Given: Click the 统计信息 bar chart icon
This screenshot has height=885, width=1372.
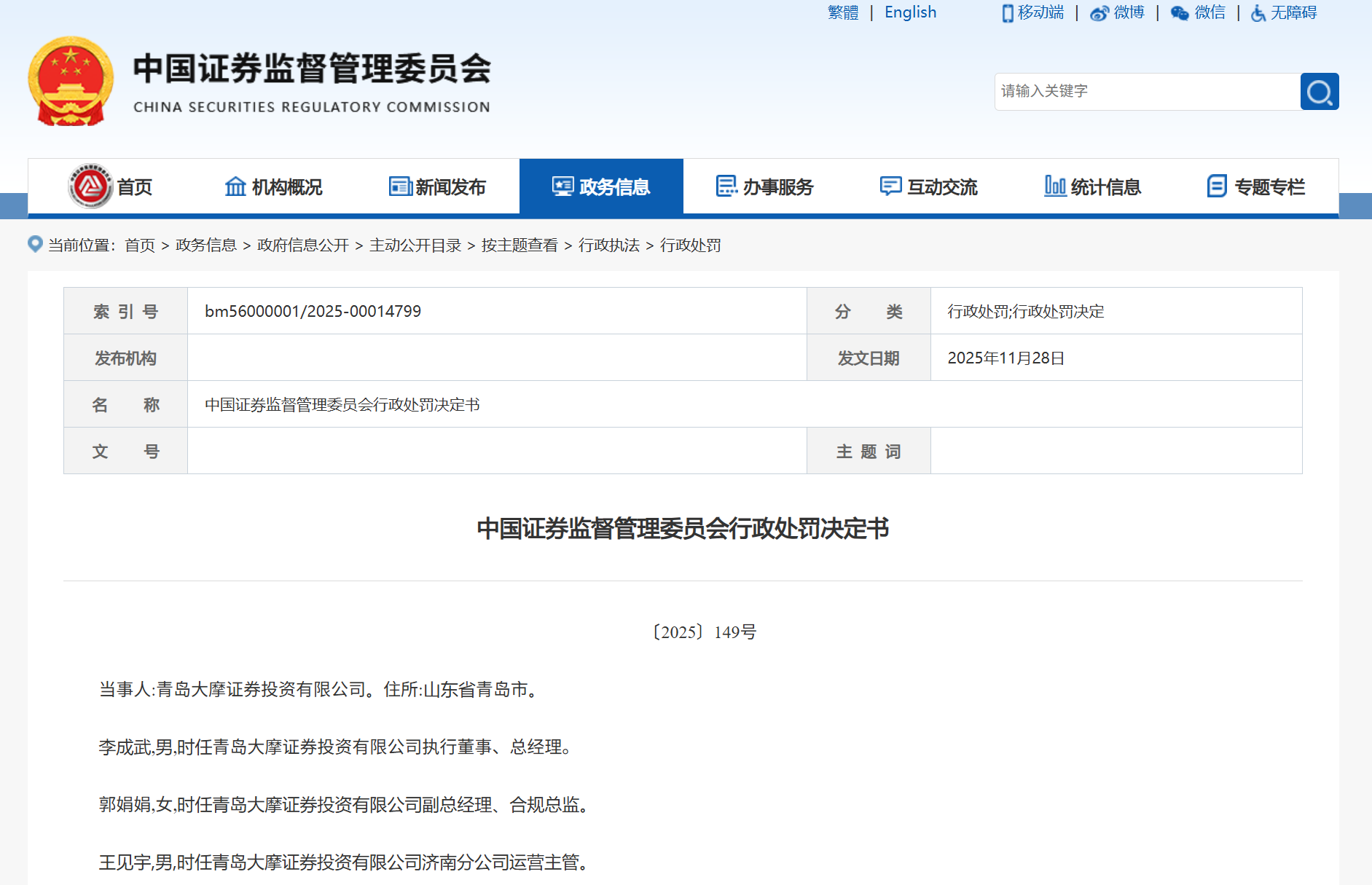Looking at the screenshot, I should coord(1054,186).
